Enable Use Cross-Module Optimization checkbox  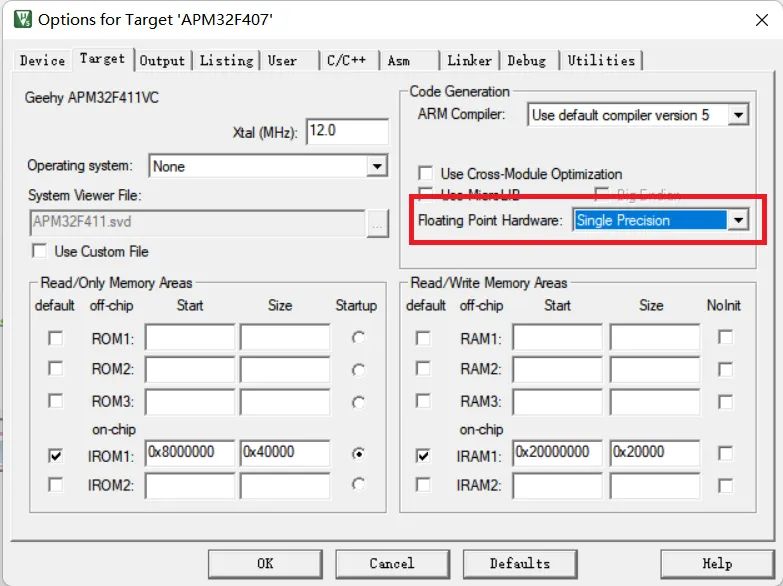tap(426, 174)
